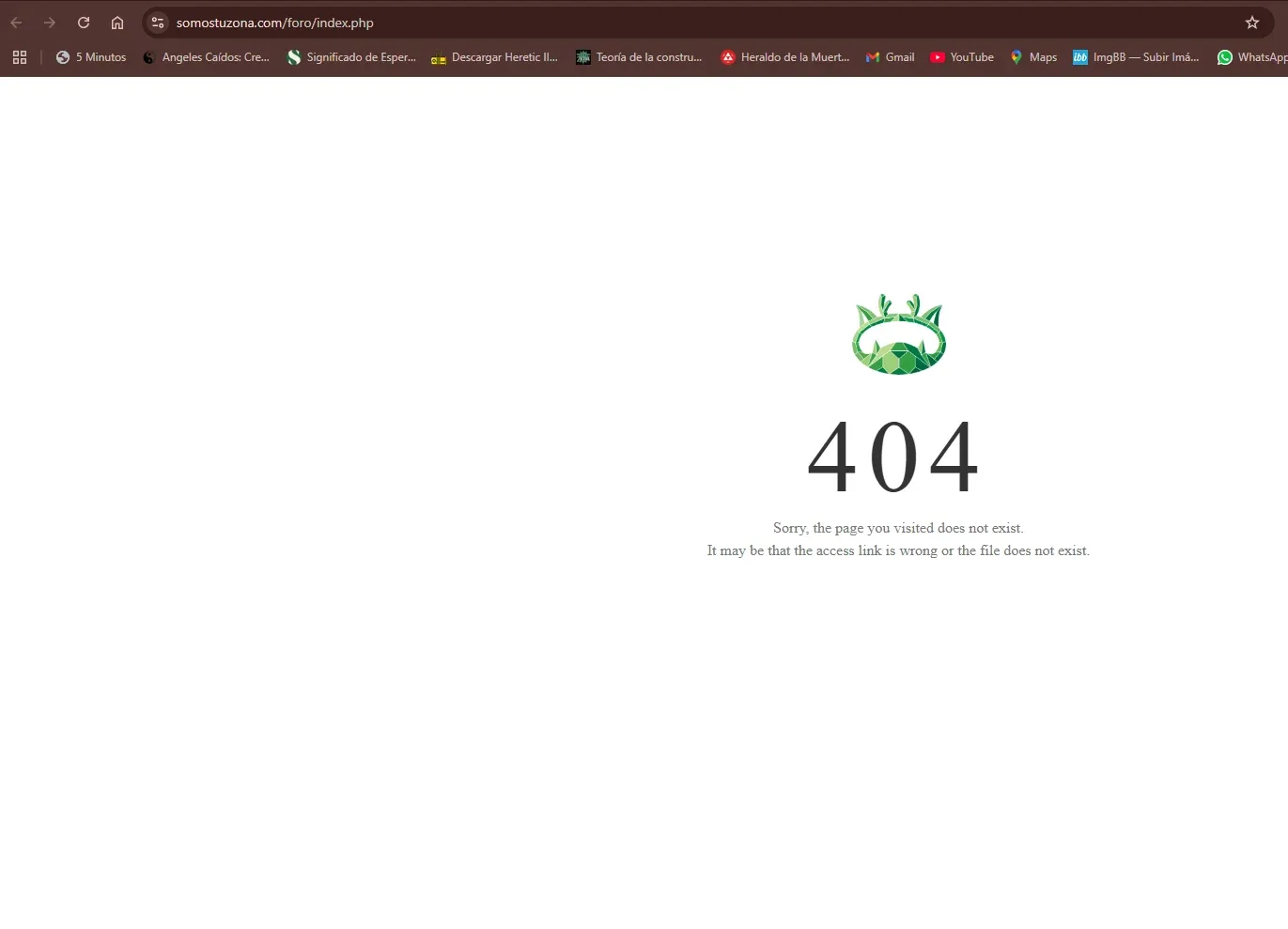
Task: Open the ImgBB — Subir Imá... bookmark
Action: point(1137,57)
